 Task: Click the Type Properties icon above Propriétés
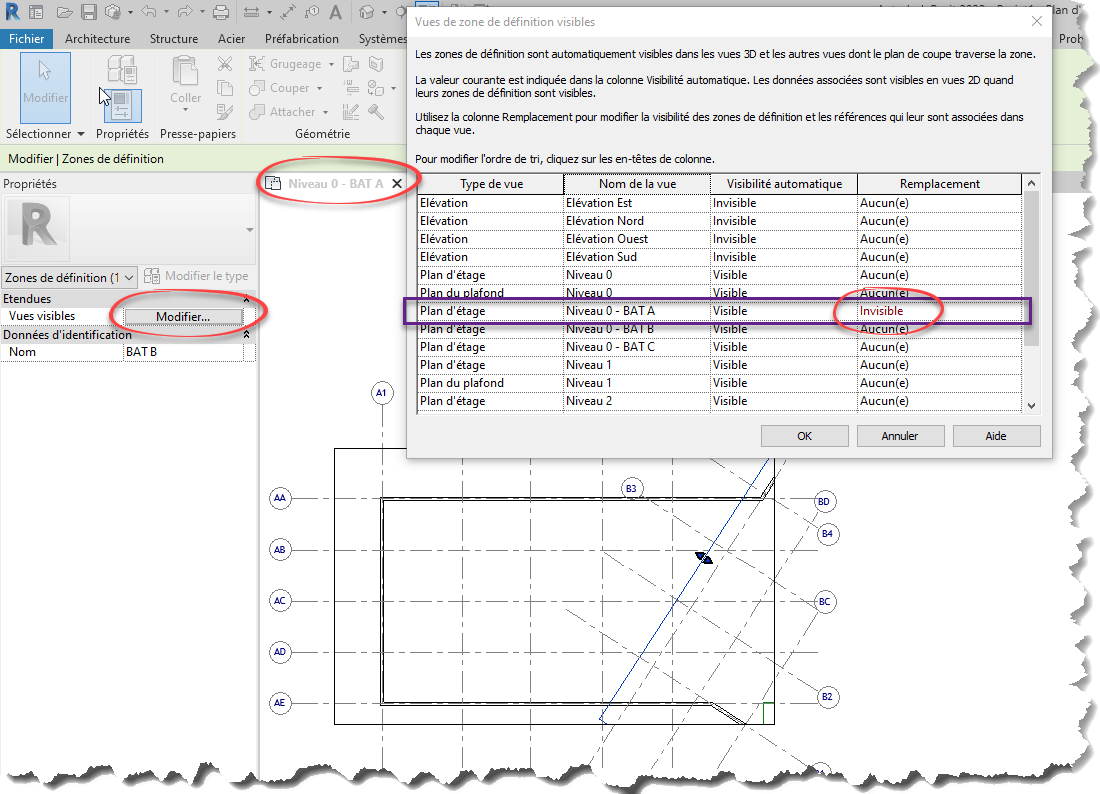(122, 68)
